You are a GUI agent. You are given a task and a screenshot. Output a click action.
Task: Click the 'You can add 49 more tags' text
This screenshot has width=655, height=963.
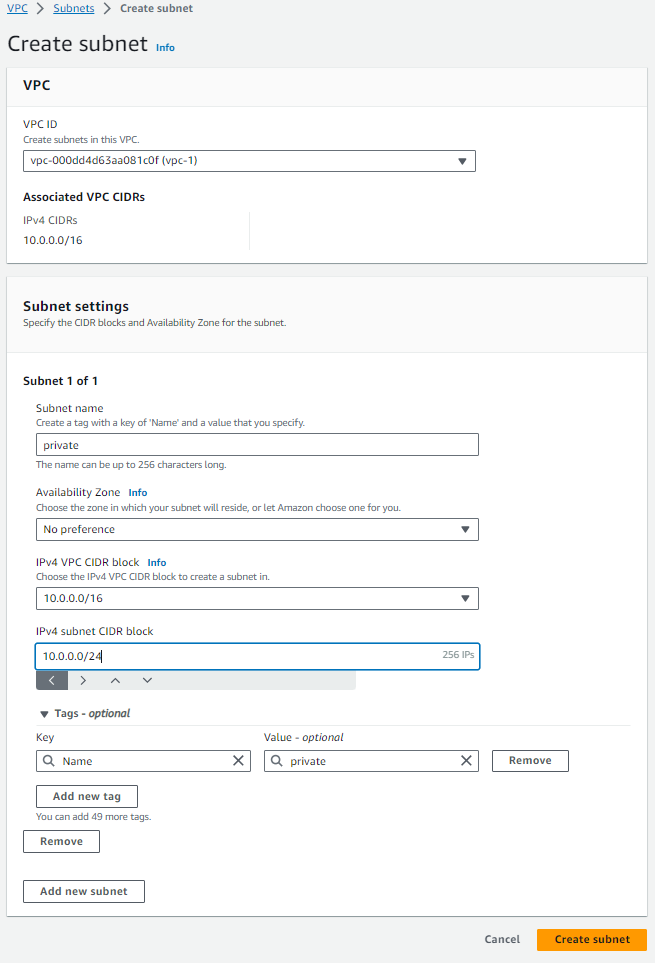(x=93, y=816)
